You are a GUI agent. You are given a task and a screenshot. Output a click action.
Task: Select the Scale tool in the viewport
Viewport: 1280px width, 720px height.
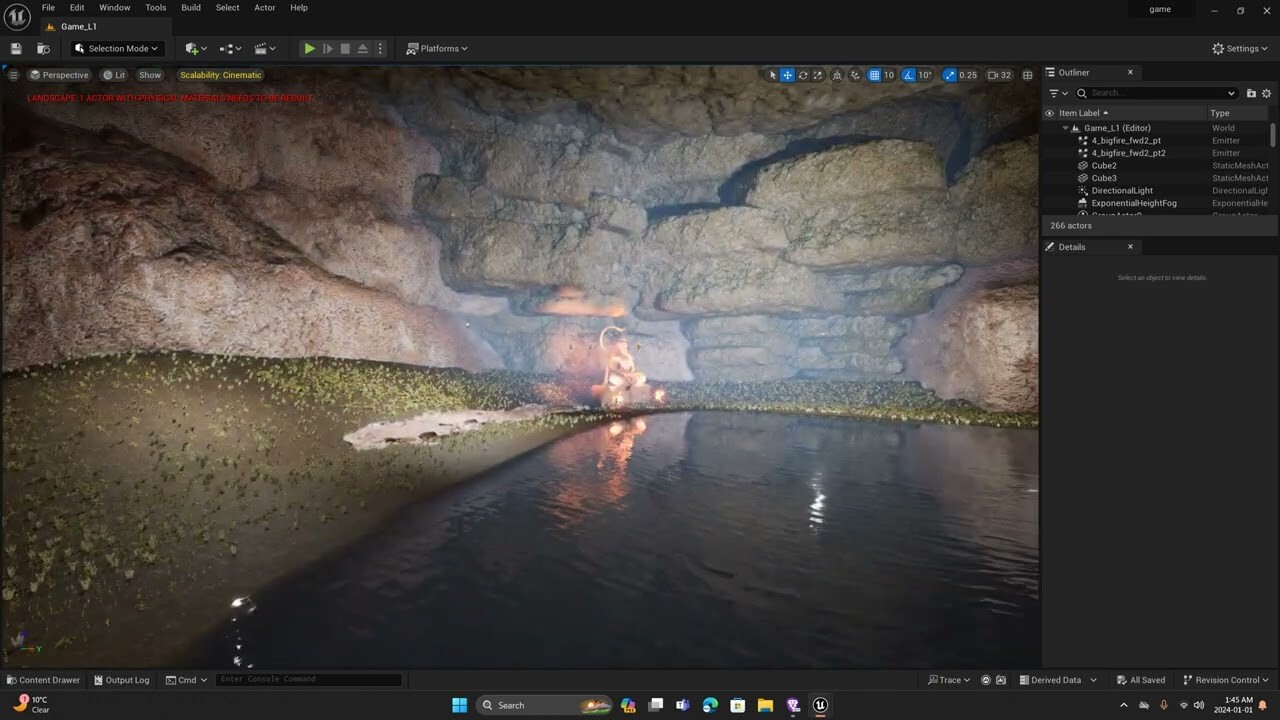(817, 75)
